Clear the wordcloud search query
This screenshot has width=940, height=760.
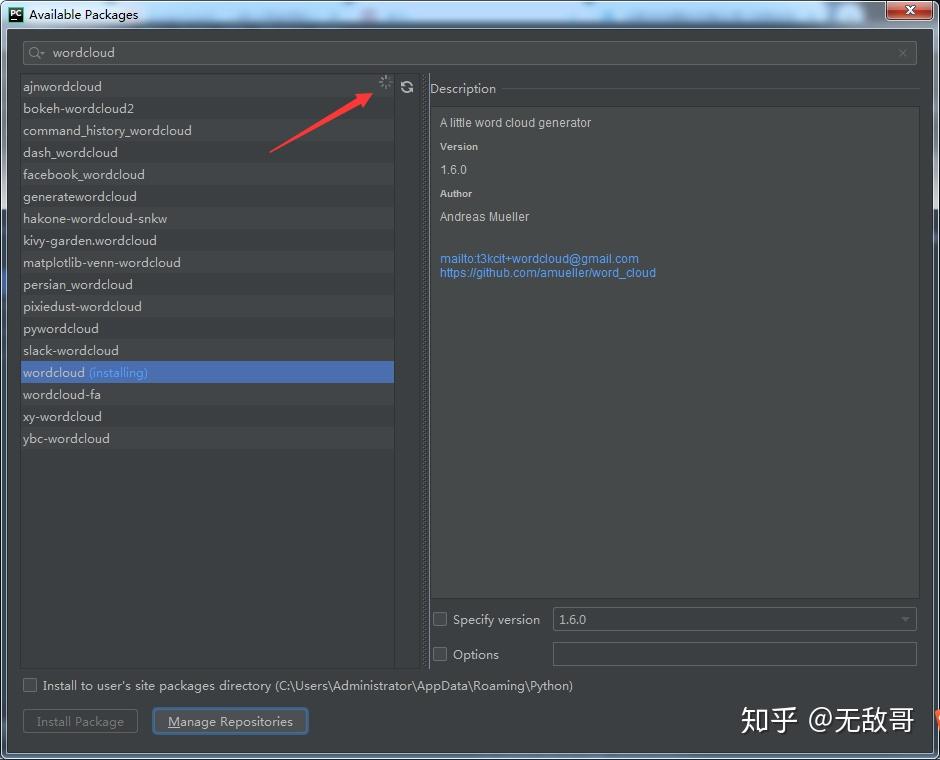pos(902,52)
